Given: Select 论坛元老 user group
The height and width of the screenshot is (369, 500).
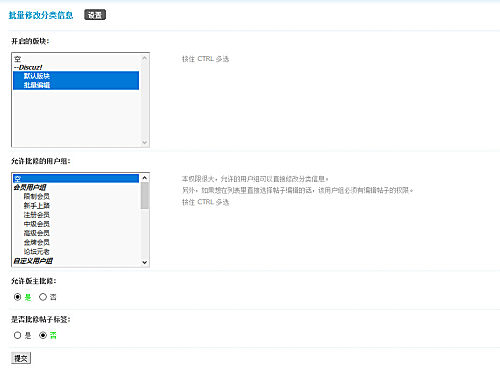Looking at the screenshot, I should pos(76,251).
